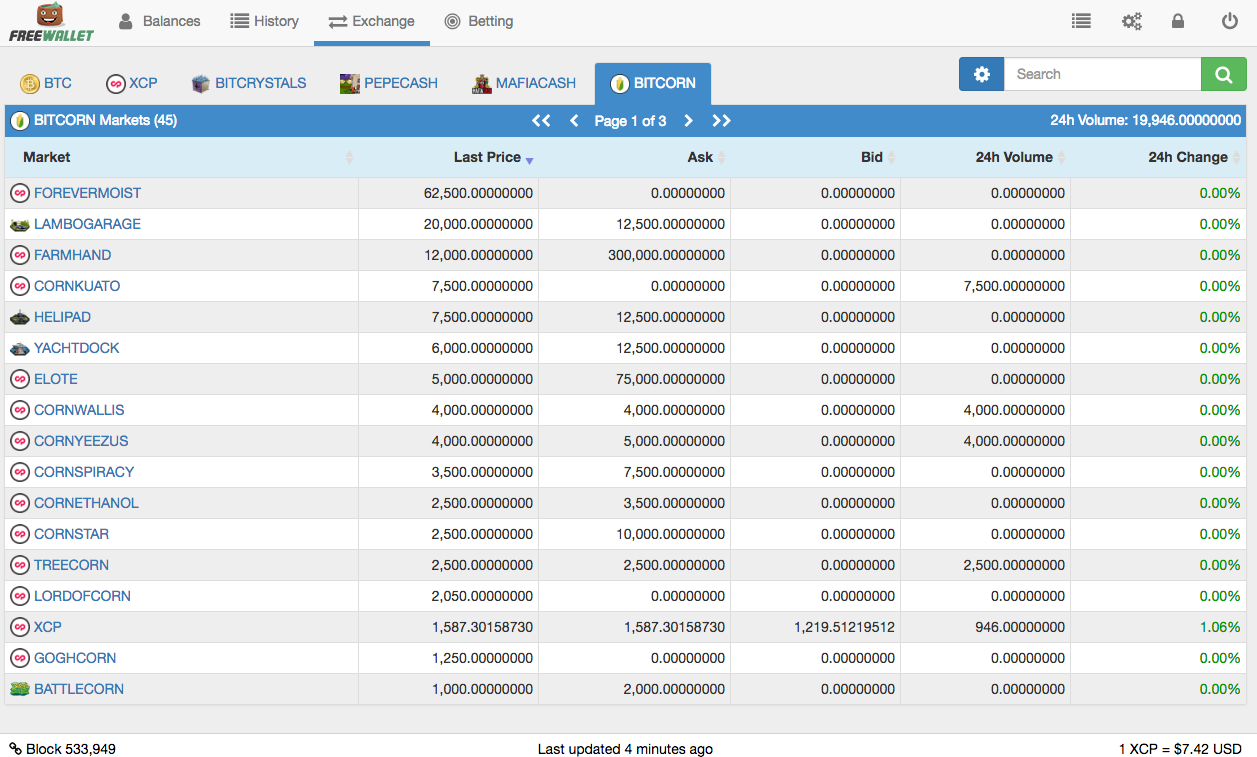Image resolution: width=1257 pixels, height=757 pixels.
Task: Sort by 24h Volume column
Action: pyautogui.click(x=985, y=157)
